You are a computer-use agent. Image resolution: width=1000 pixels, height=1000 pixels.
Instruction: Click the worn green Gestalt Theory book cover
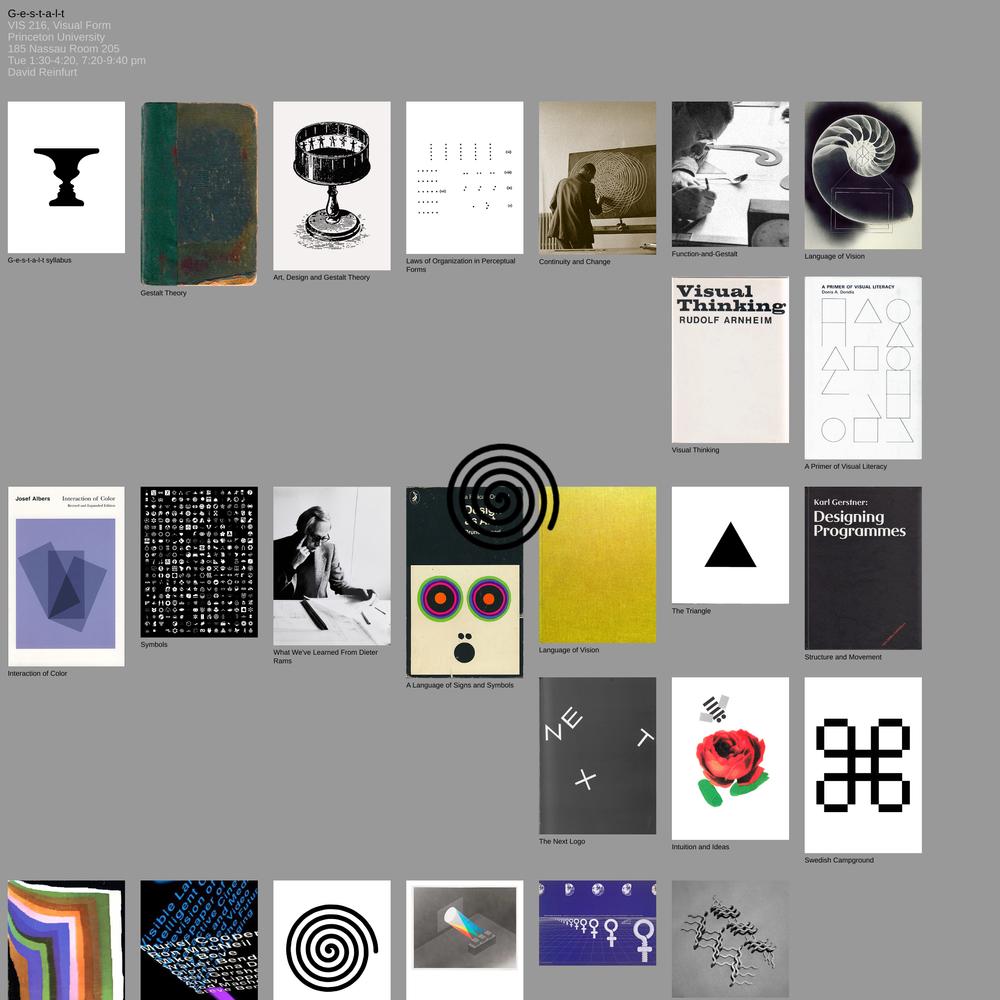[x=199, y=193]
